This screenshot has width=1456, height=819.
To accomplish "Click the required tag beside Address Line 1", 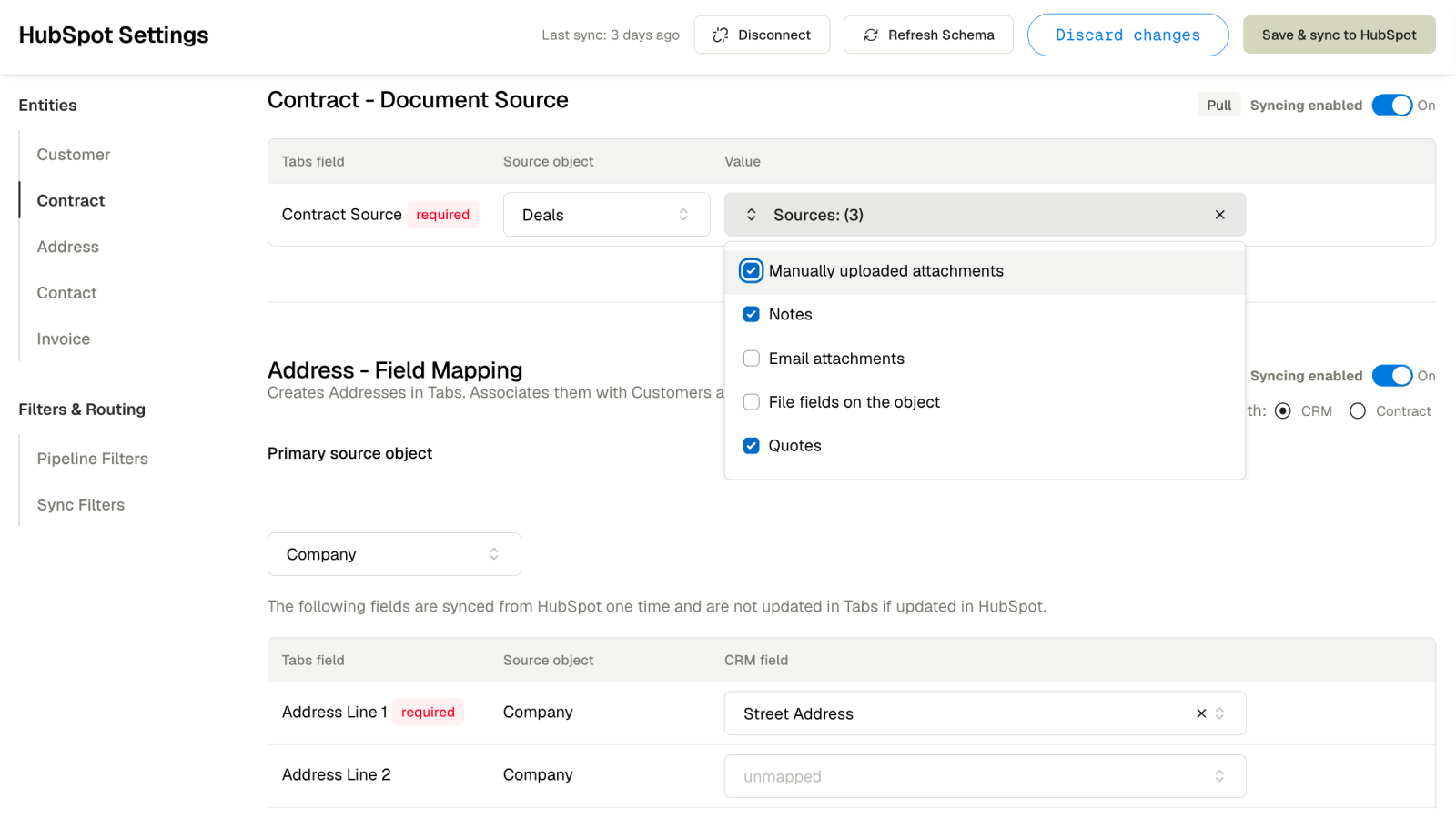I will pyautogui.click(x=428, y=712).
